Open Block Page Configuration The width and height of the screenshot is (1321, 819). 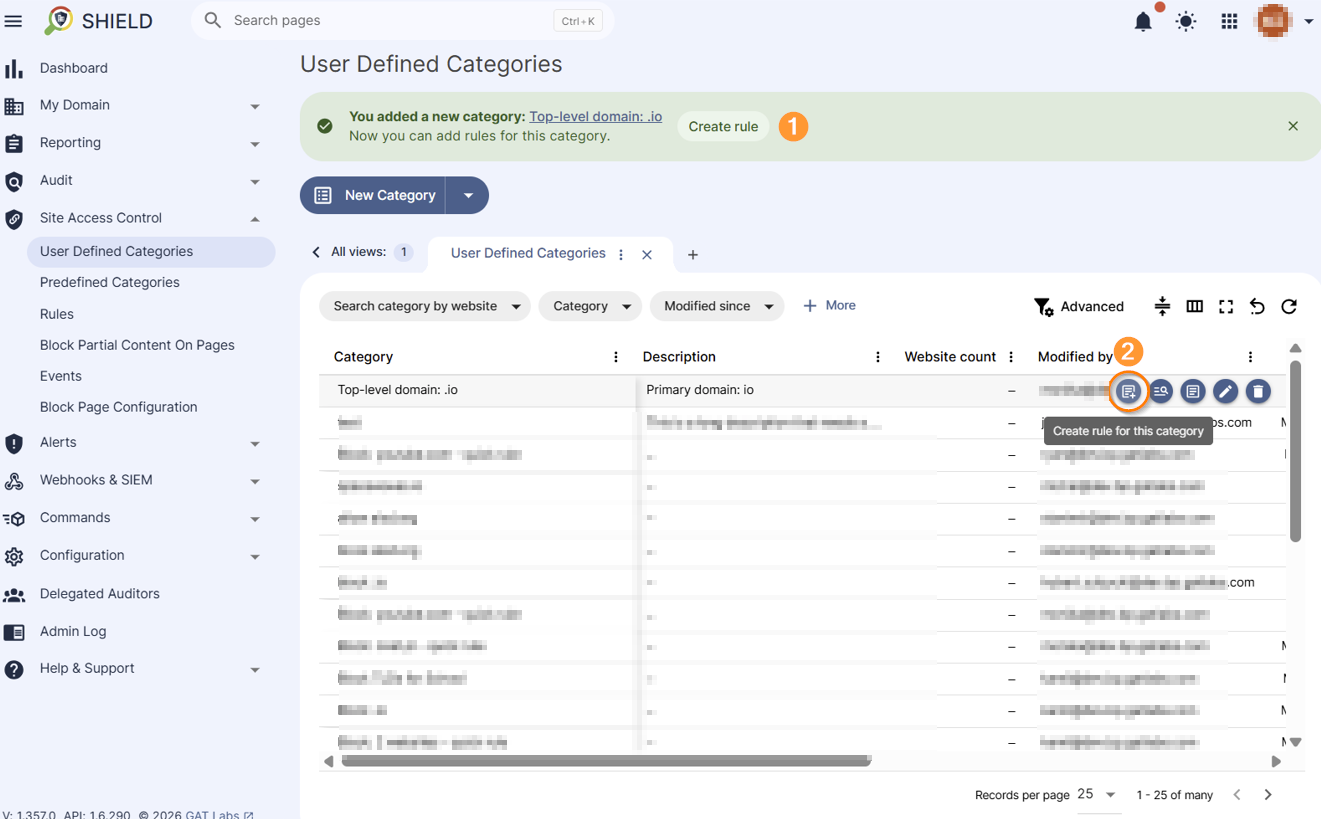(x=119, y=407)
